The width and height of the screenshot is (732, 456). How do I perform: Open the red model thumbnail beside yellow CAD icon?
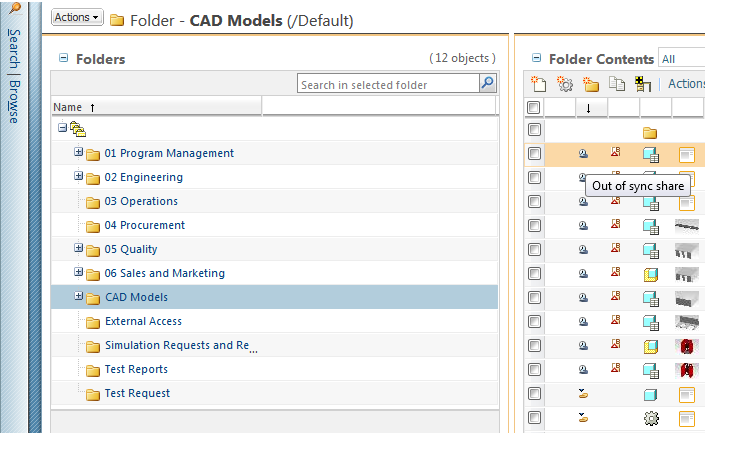click(687, 346)
